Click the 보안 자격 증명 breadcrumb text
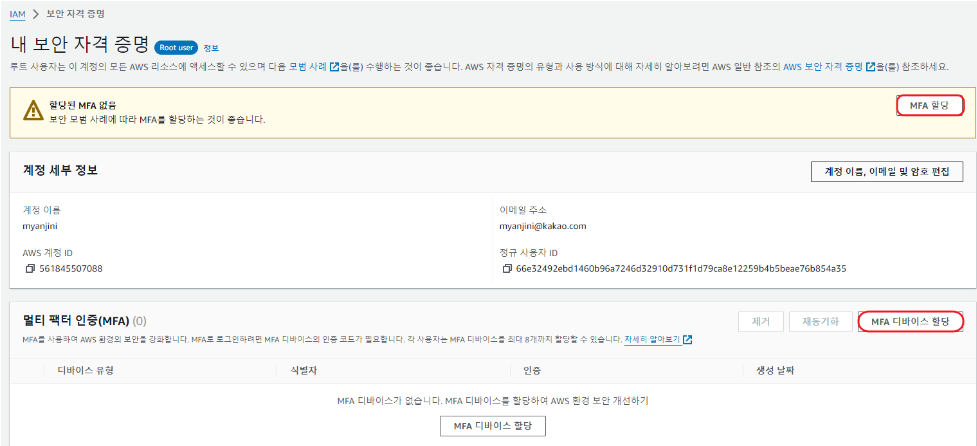Image resolution: width=977 pixels, height=446 pixels. click(x=75, y=13)
